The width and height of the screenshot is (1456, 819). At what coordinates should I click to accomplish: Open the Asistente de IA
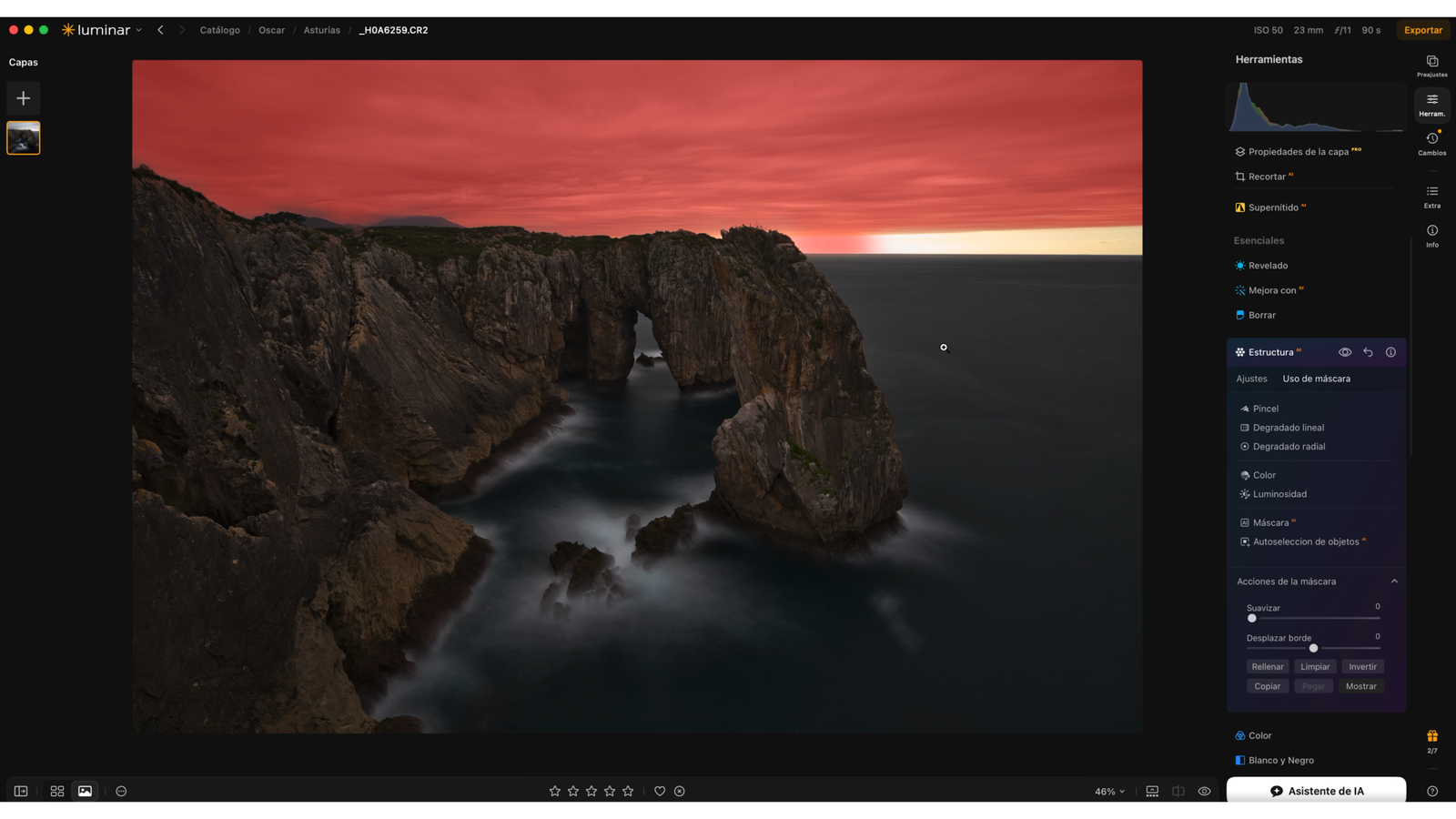point(1316,791)
